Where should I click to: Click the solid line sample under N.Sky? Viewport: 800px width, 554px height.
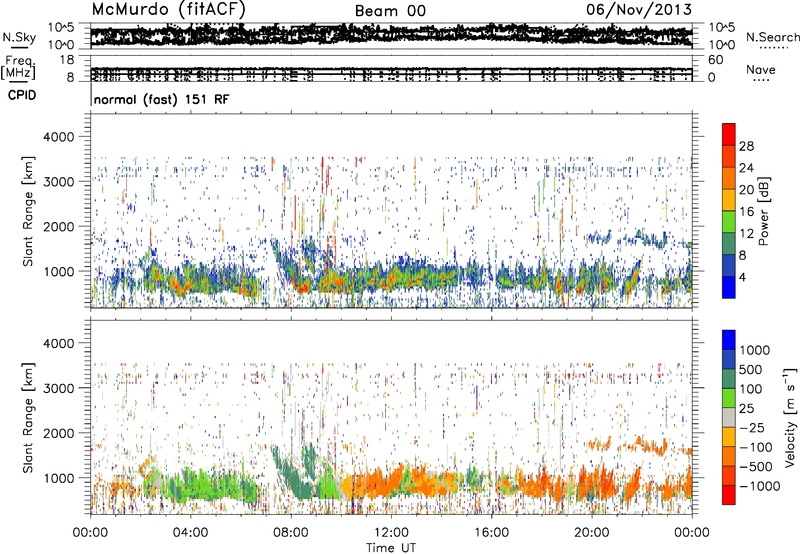pos(19,48)
